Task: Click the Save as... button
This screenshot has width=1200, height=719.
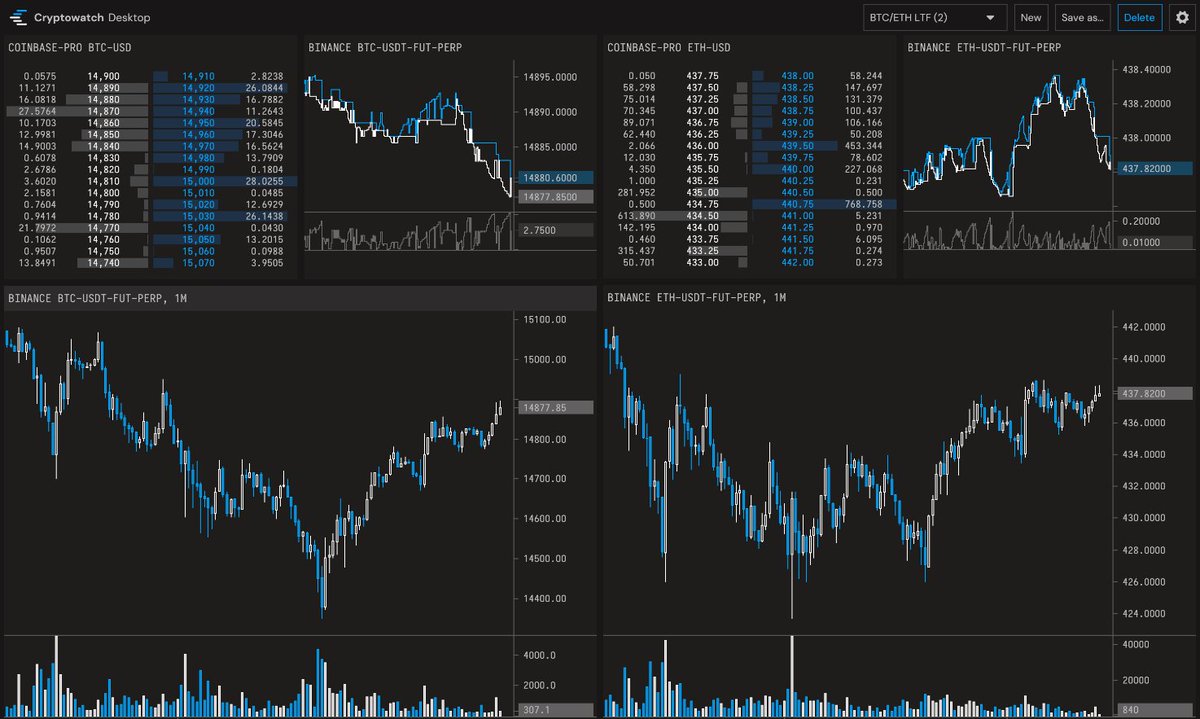Action: click(x=1082, y=17)
